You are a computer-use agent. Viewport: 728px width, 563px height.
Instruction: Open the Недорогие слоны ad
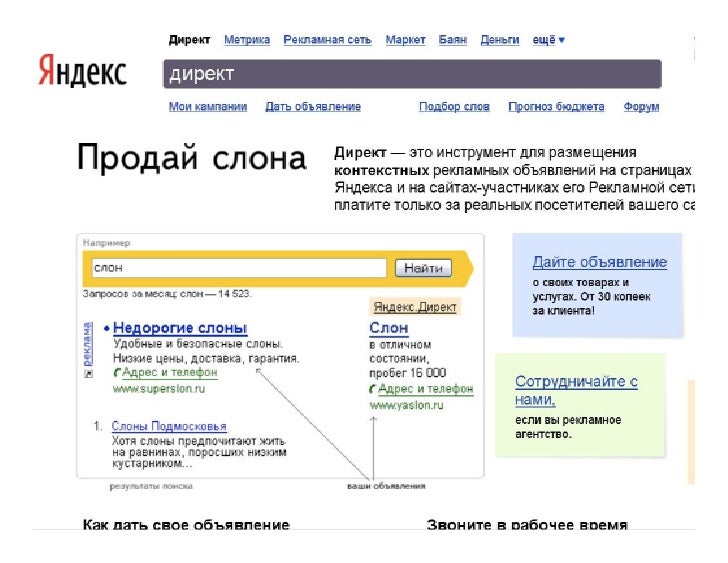(180, 328)
